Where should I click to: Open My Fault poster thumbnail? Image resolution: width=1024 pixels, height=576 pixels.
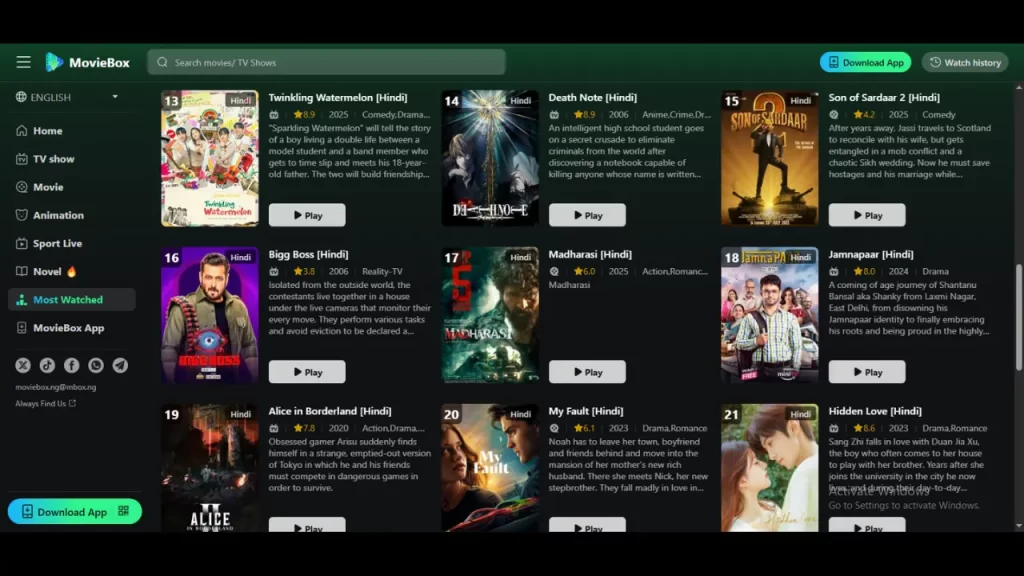490,468
